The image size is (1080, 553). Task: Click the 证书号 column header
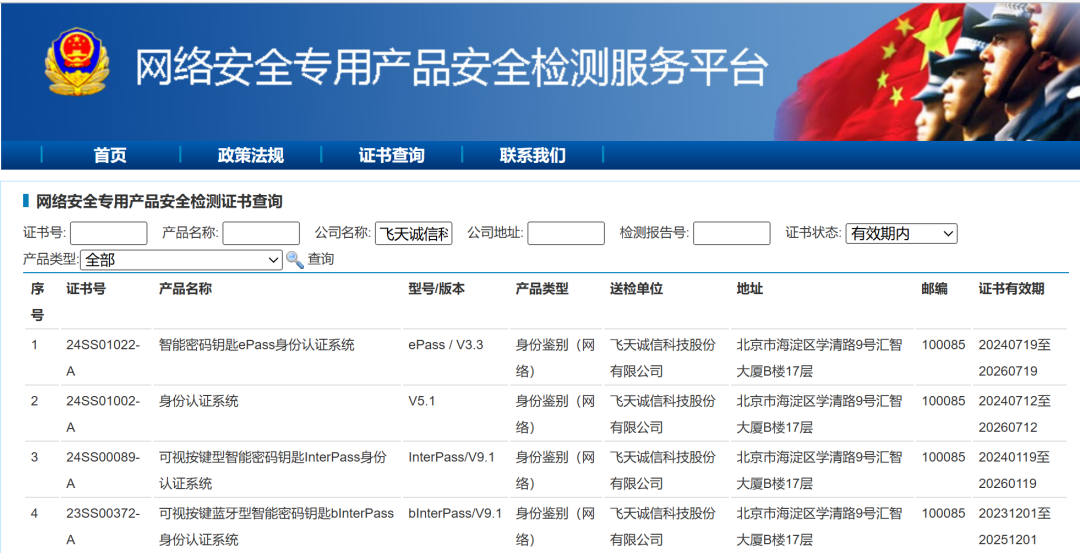pos(86,289)
